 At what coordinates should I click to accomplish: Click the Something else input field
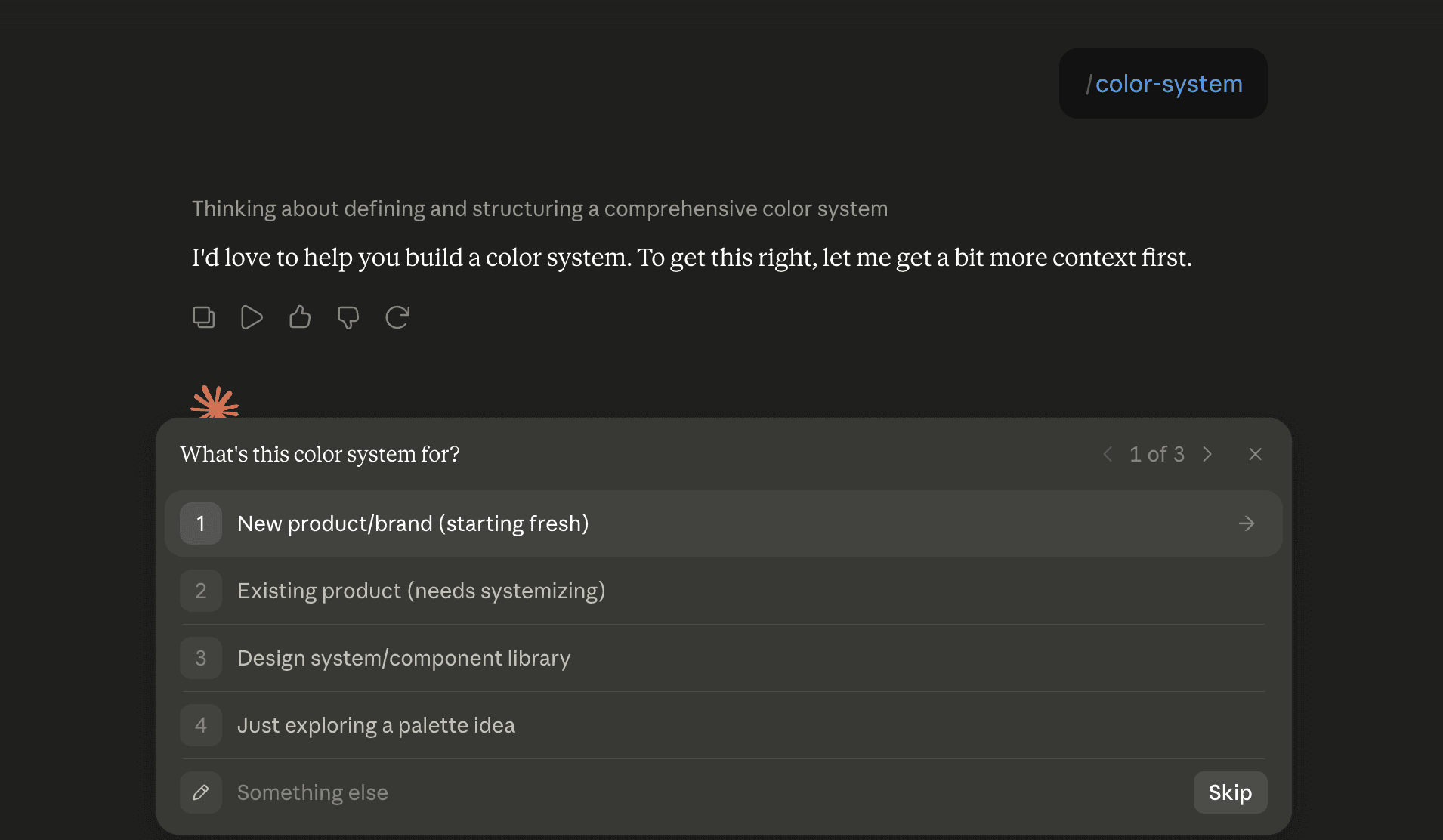pos(706,792)
